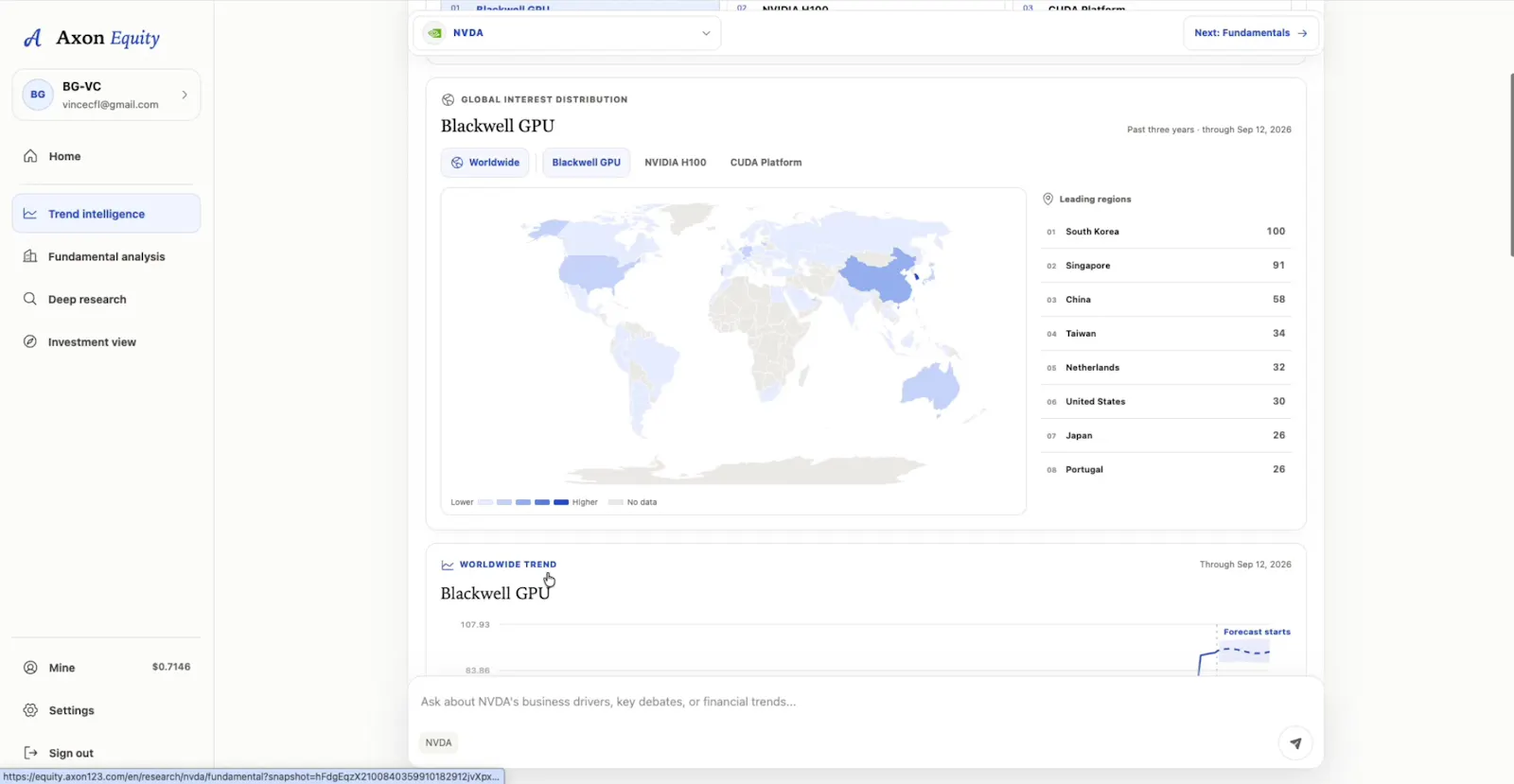Open Investment view section
Screen dimensions: 1514x784
pyautogui.click(x=106, y=341)
